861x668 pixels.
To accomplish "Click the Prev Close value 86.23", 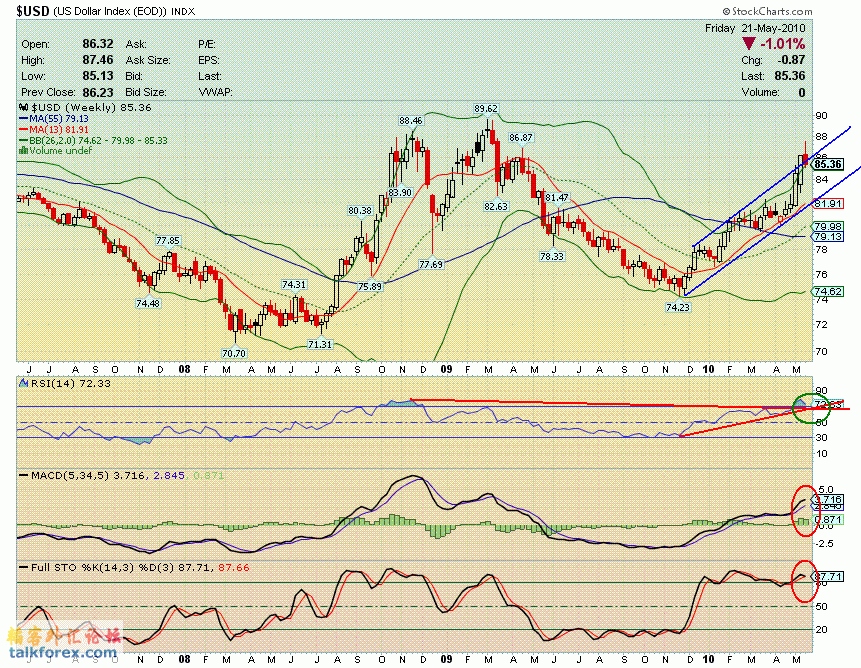I will click(98, 92).
